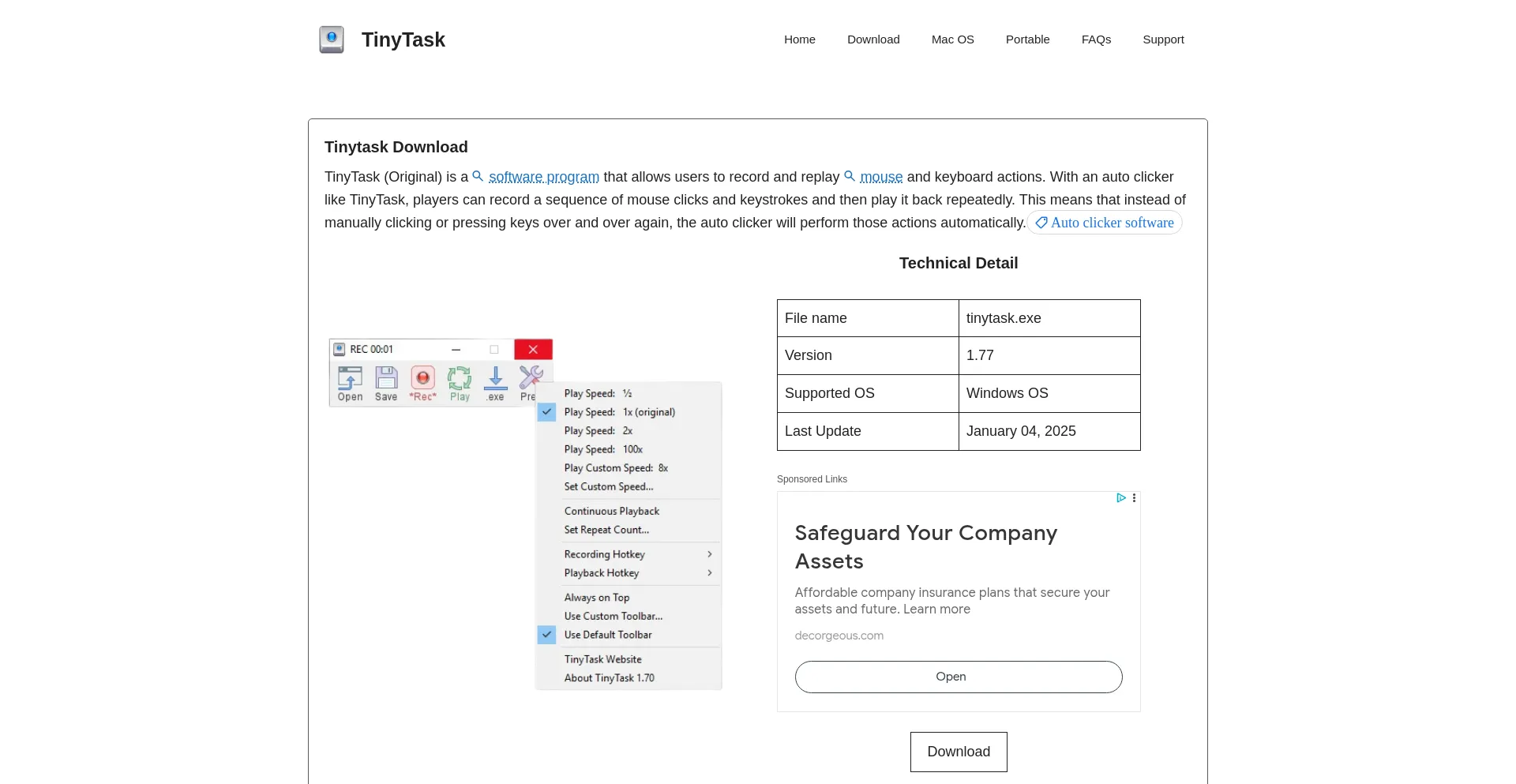
Task: Follow the software program link
Action: pos(544,177)
